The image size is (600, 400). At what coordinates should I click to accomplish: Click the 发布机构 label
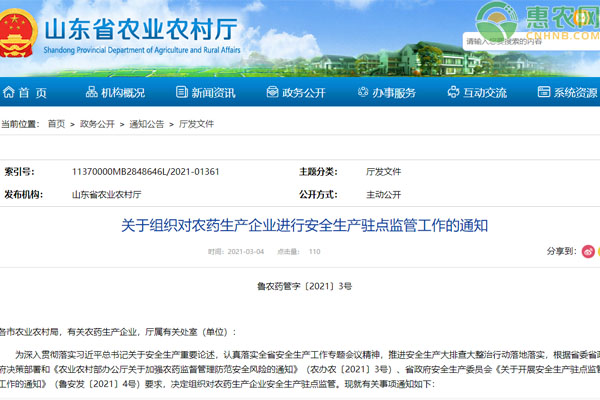coord(23,194)
